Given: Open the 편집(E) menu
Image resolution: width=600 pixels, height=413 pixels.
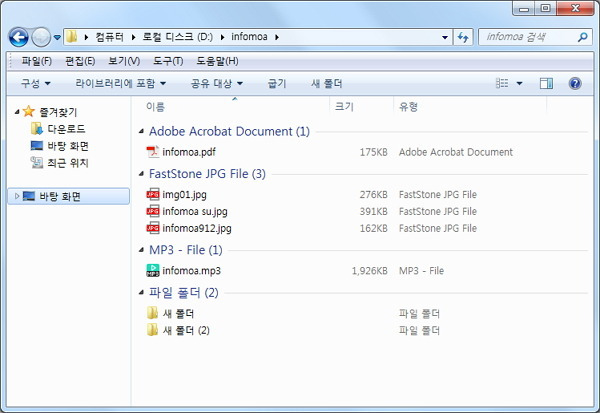Looking at the screenshot, I should coord(80,61).
